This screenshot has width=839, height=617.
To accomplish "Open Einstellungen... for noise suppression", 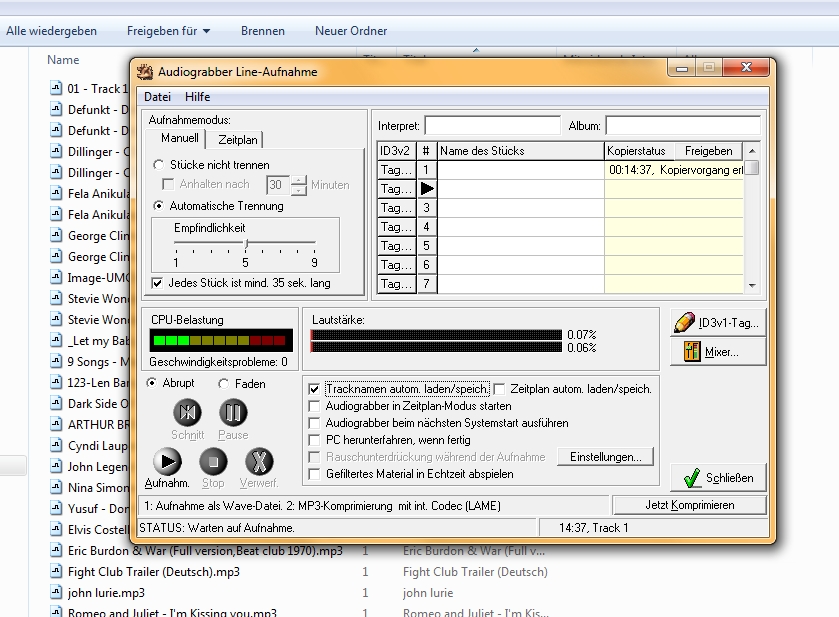I will [x=605, y=457].
